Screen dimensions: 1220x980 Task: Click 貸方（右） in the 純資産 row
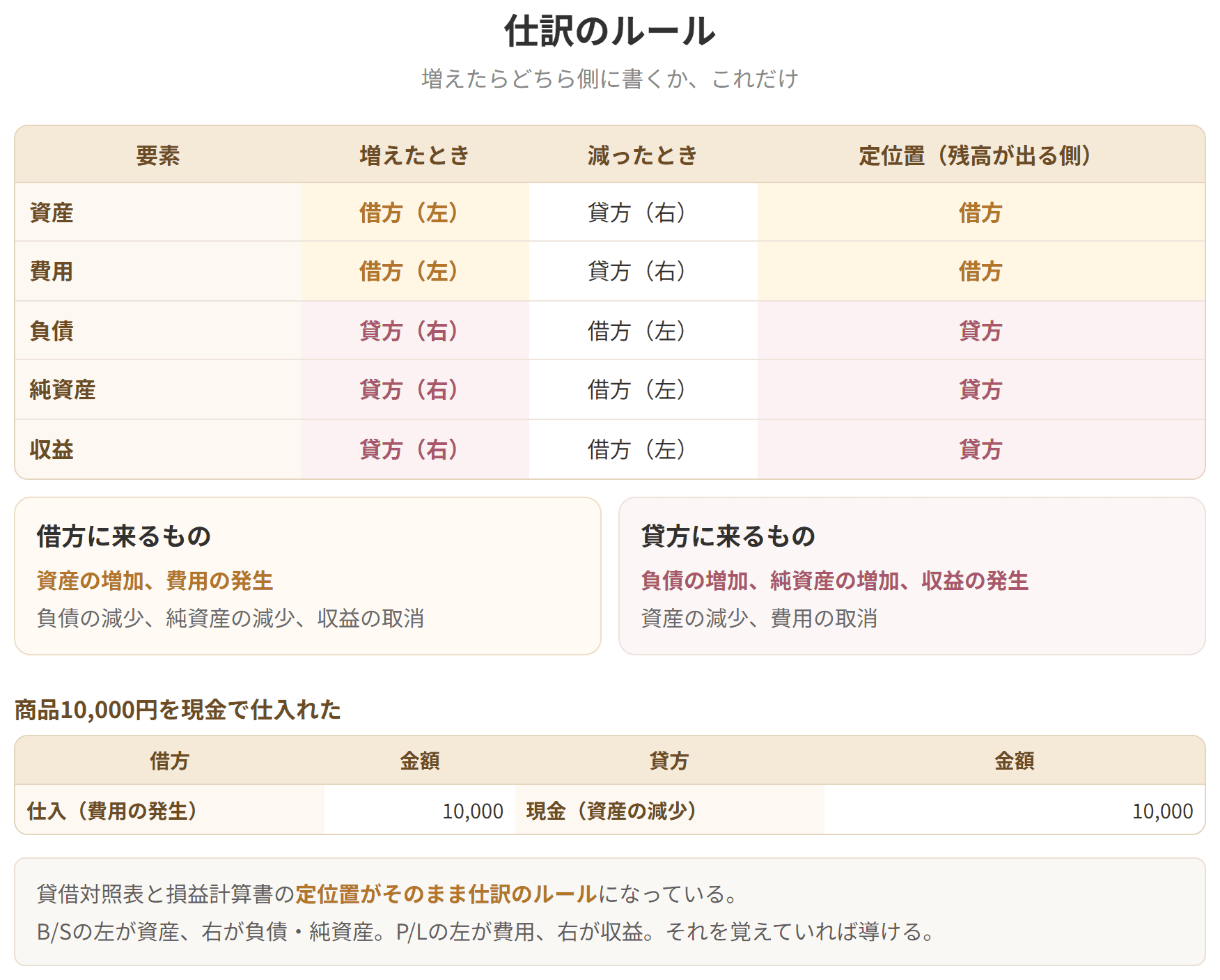(415, 389)
